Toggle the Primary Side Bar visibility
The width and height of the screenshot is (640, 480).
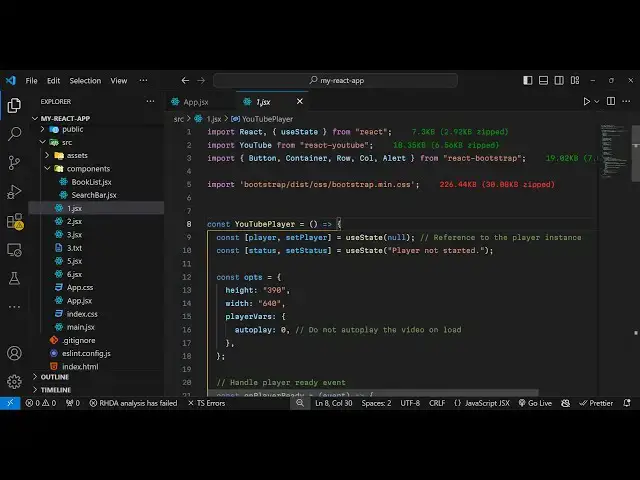click(527, 80)
